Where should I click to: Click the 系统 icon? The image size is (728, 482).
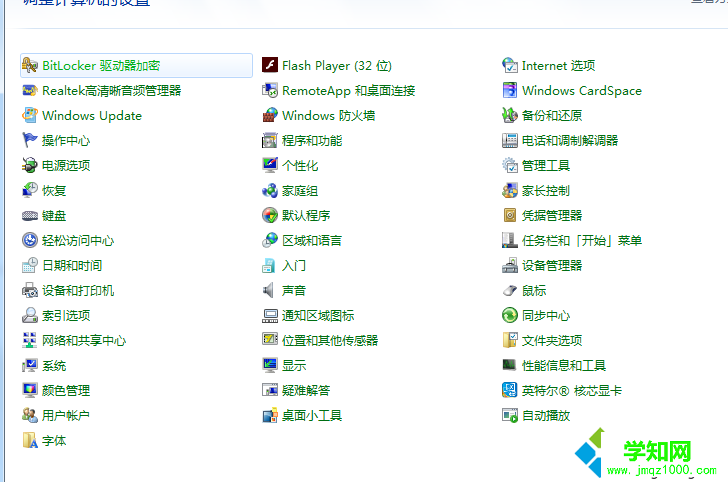pyautogui.click(x=30, y=365)
